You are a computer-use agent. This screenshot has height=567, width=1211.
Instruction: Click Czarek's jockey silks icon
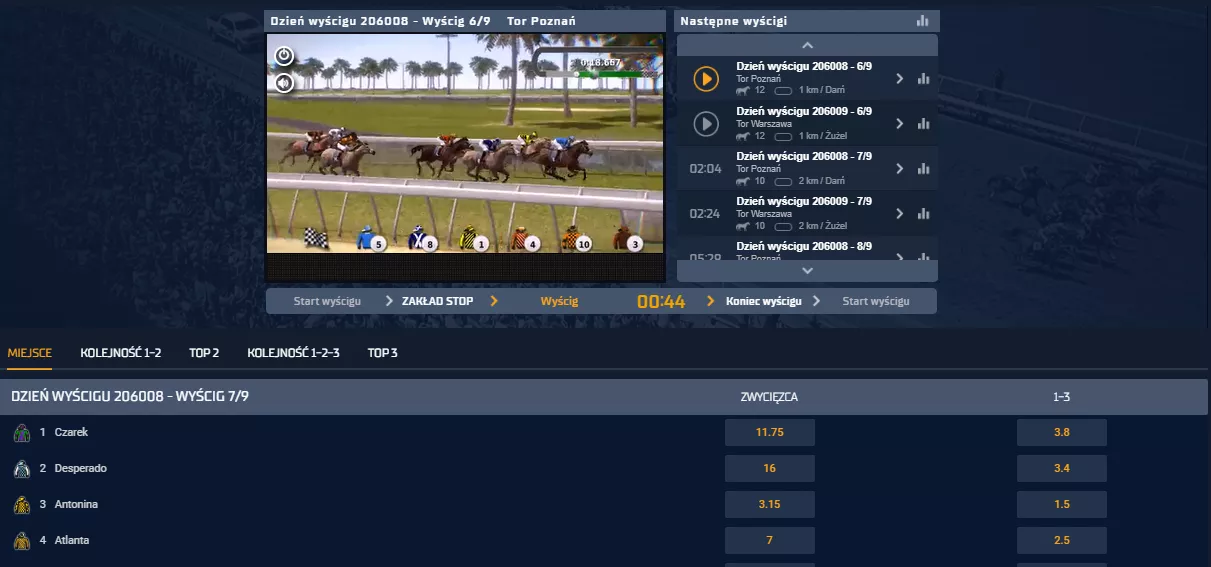22,433
